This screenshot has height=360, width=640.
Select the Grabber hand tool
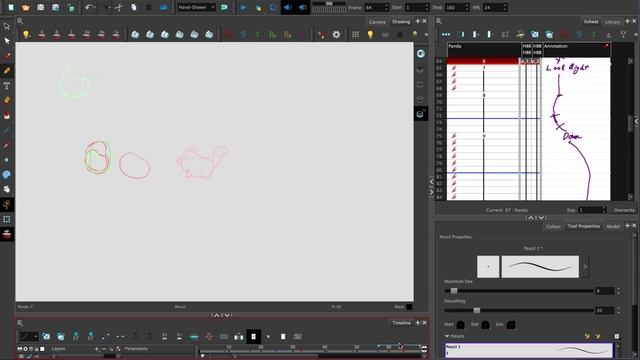(7, 189)
